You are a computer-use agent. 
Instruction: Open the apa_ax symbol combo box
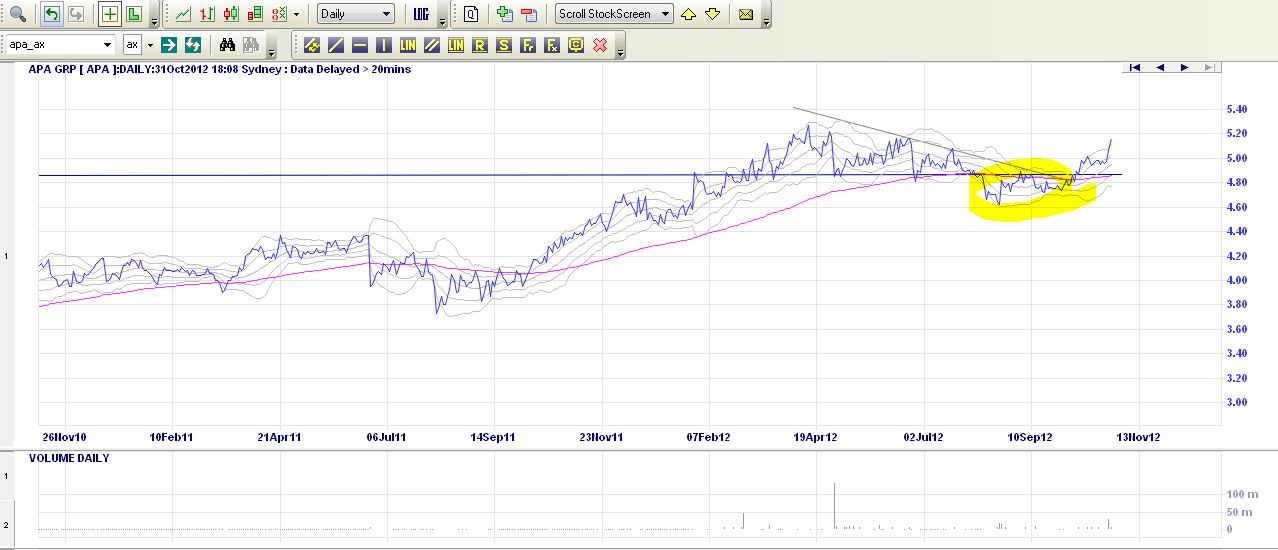click(x=60, y=44)
